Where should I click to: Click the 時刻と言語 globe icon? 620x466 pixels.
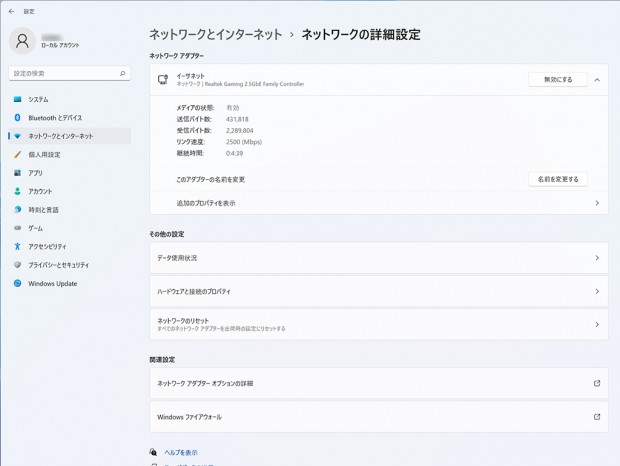pos(17,210)
